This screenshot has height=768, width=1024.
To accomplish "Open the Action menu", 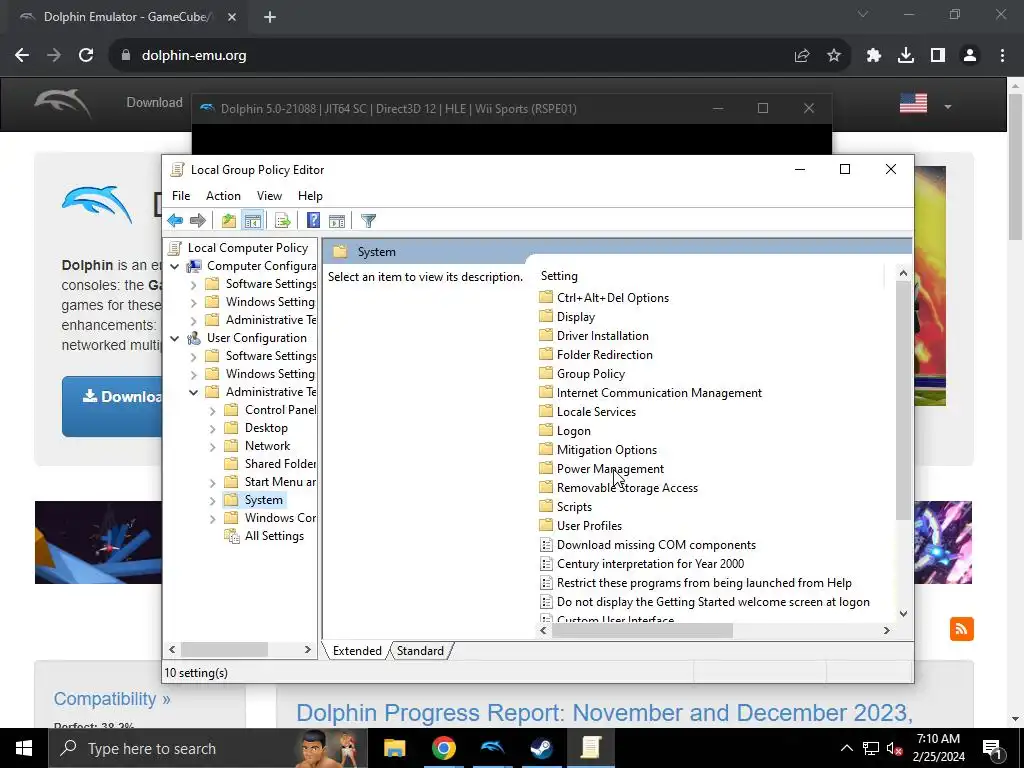I will (x=223, y=196).
